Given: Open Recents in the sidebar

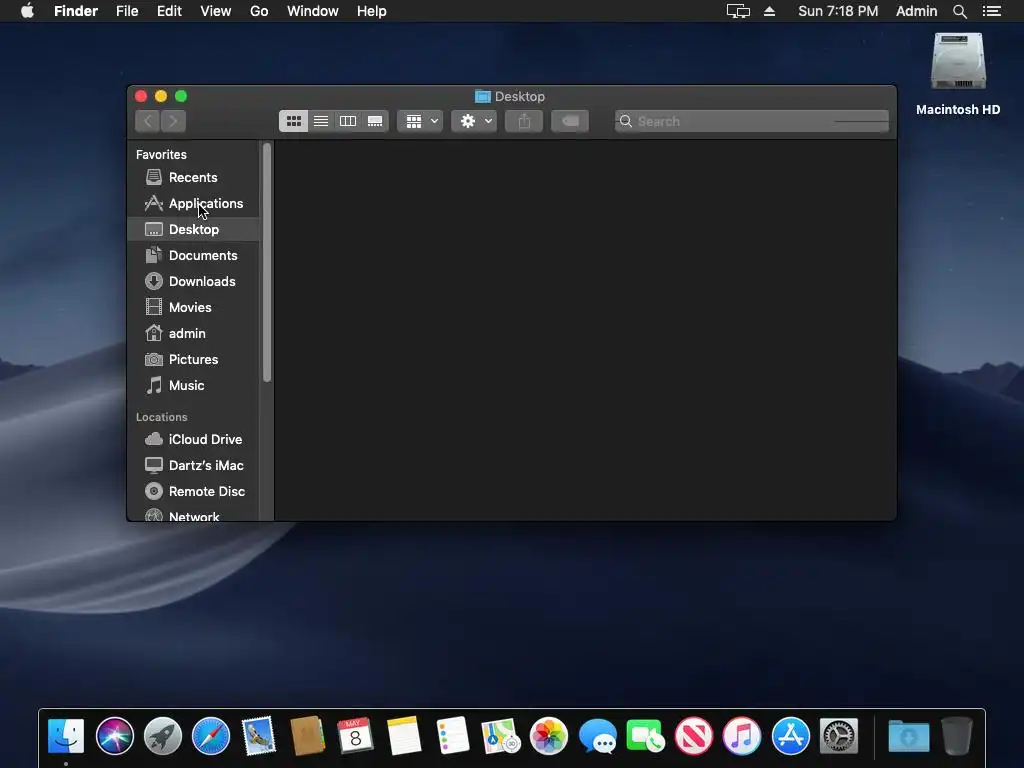Looking at the screenshot, I should click(x=193, y=177).
